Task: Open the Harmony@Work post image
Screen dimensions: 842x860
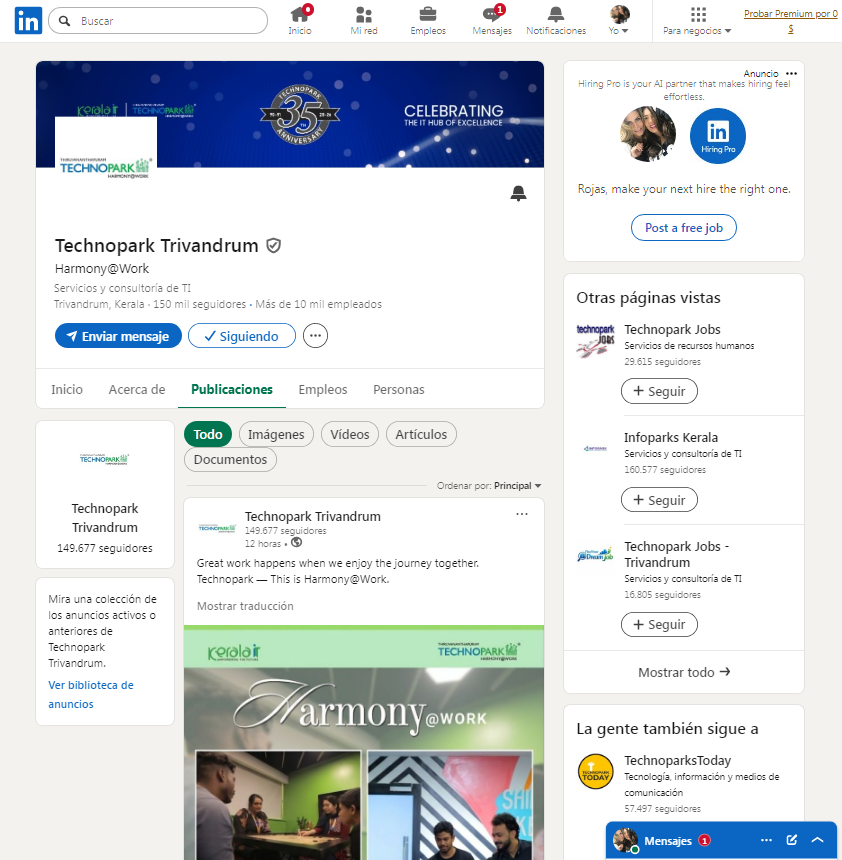Action: [364, 743]
